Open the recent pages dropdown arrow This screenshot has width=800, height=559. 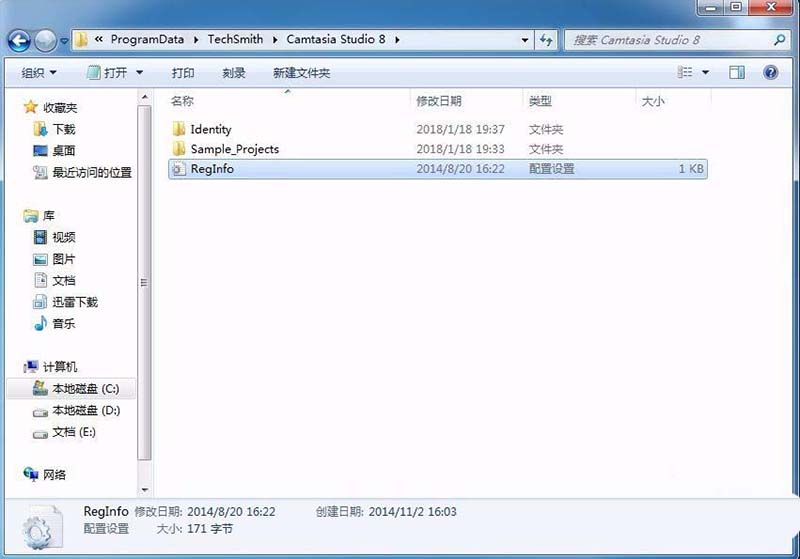click(x=64, y=41)
